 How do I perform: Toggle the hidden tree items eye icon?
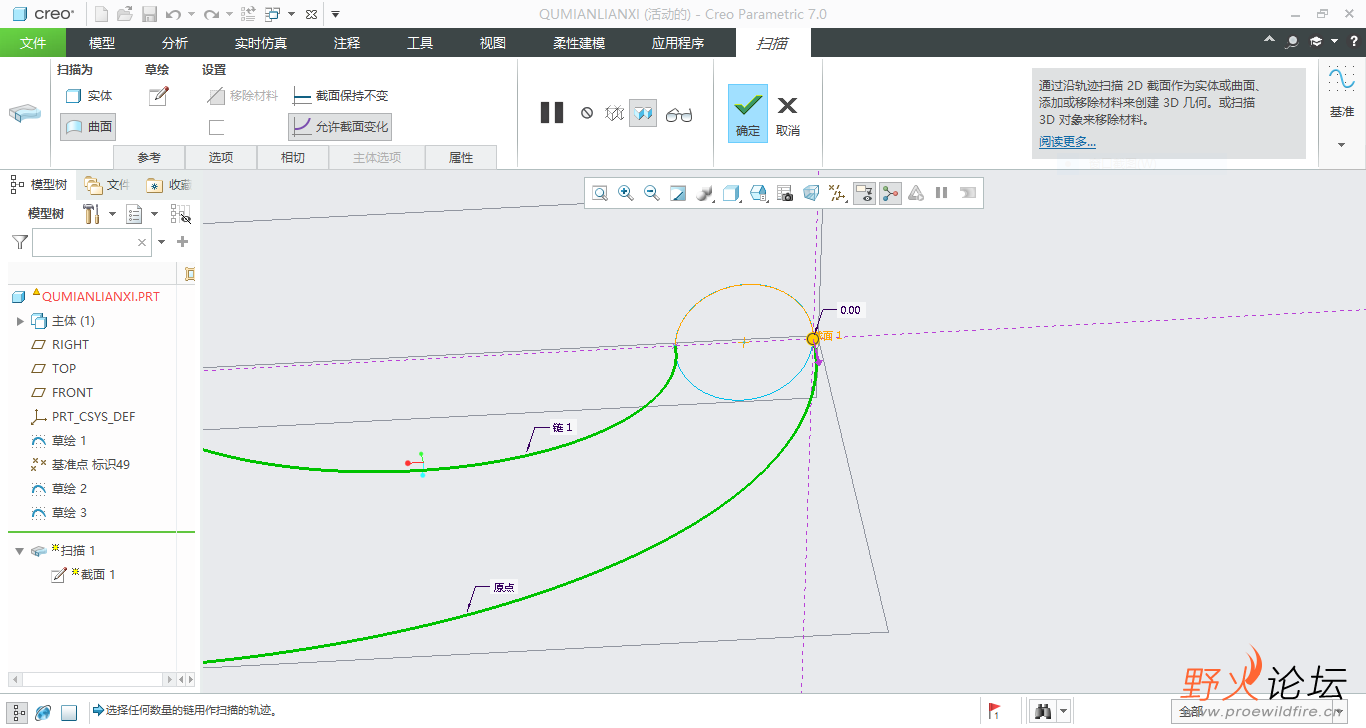pyautogui.click(x=181, y=214)
